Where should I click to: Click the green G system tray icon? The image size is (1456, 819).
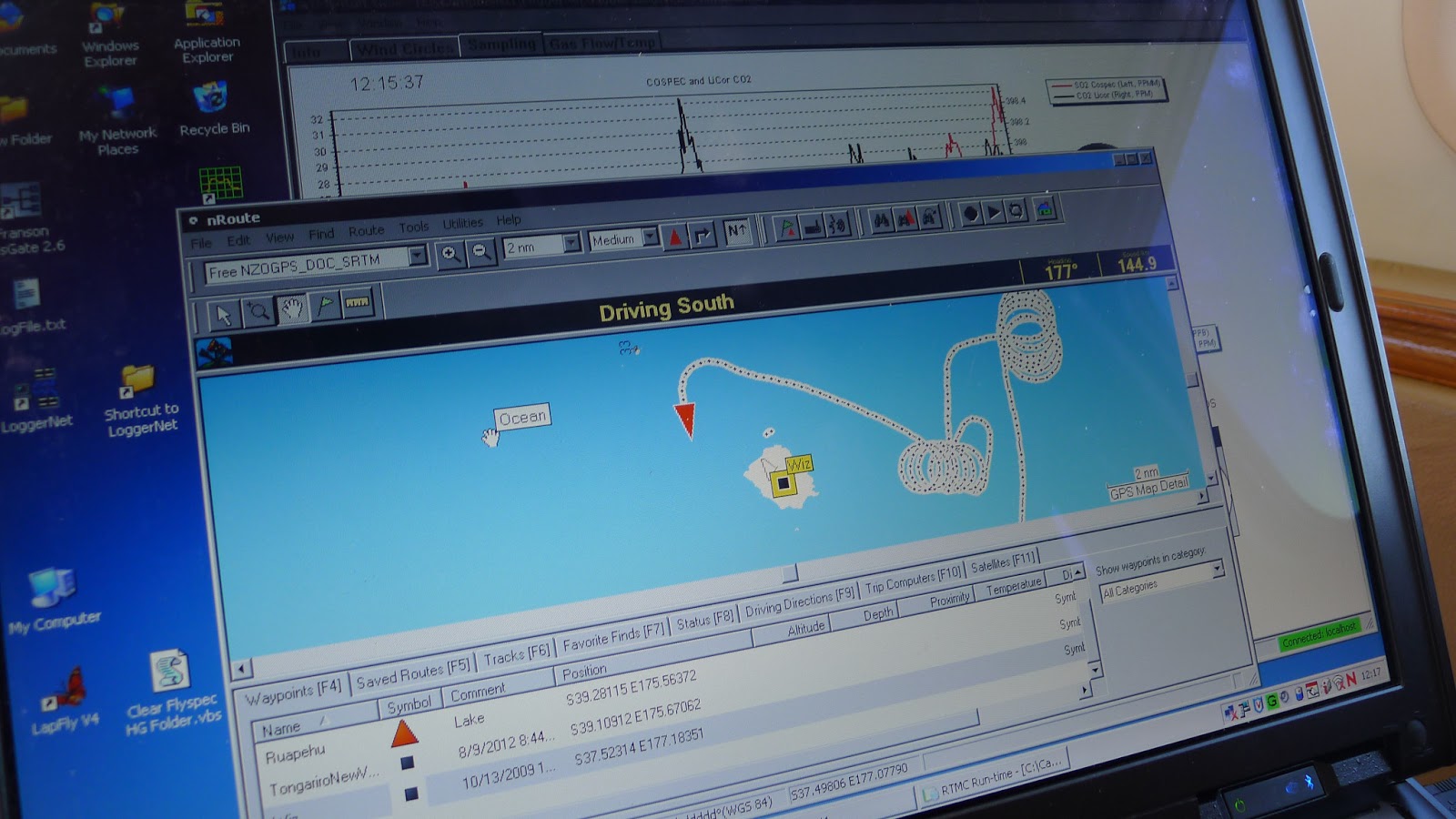point(1271,701)
